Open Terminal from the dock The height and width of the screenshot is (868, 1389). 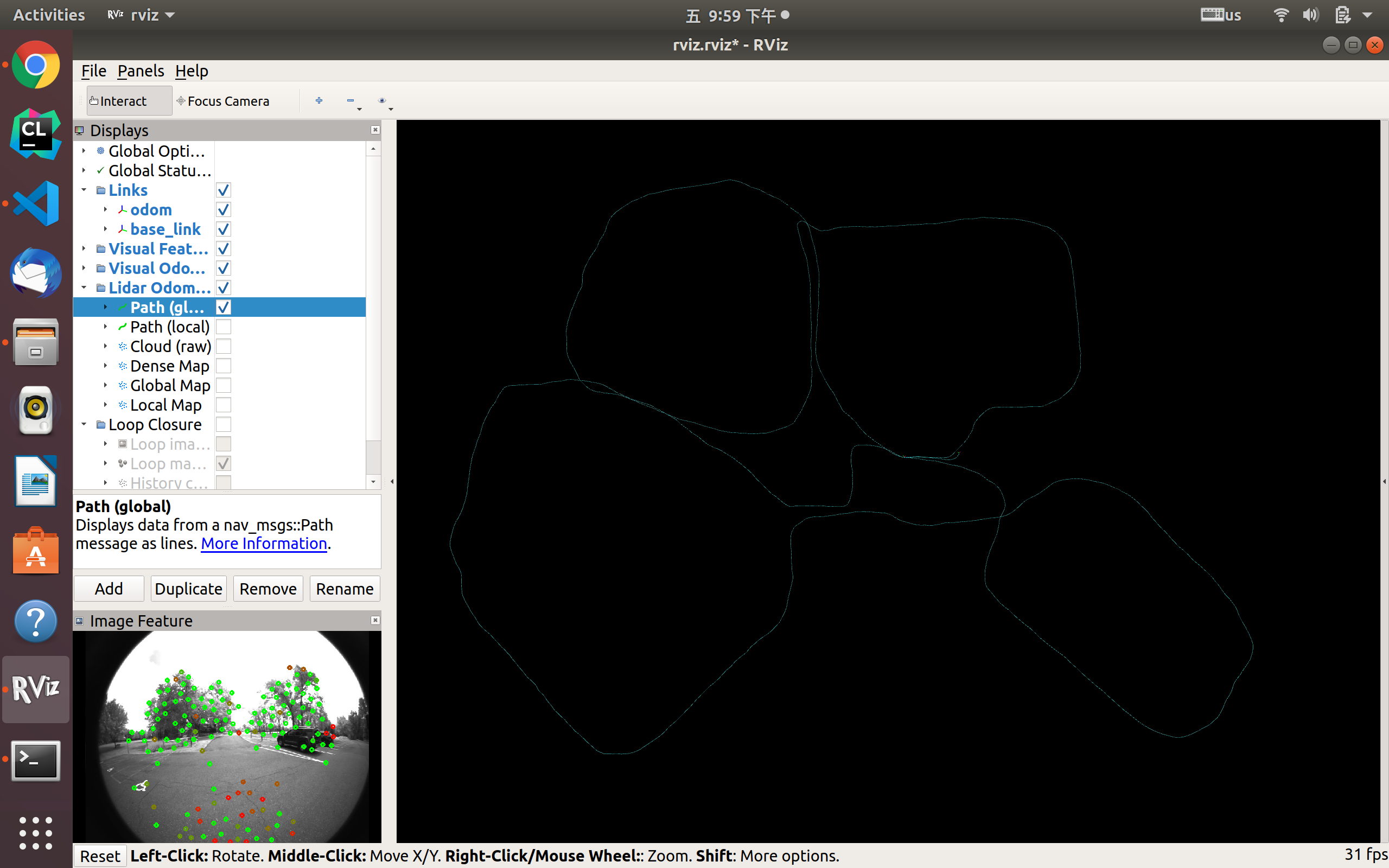click(x=36, y=760)
